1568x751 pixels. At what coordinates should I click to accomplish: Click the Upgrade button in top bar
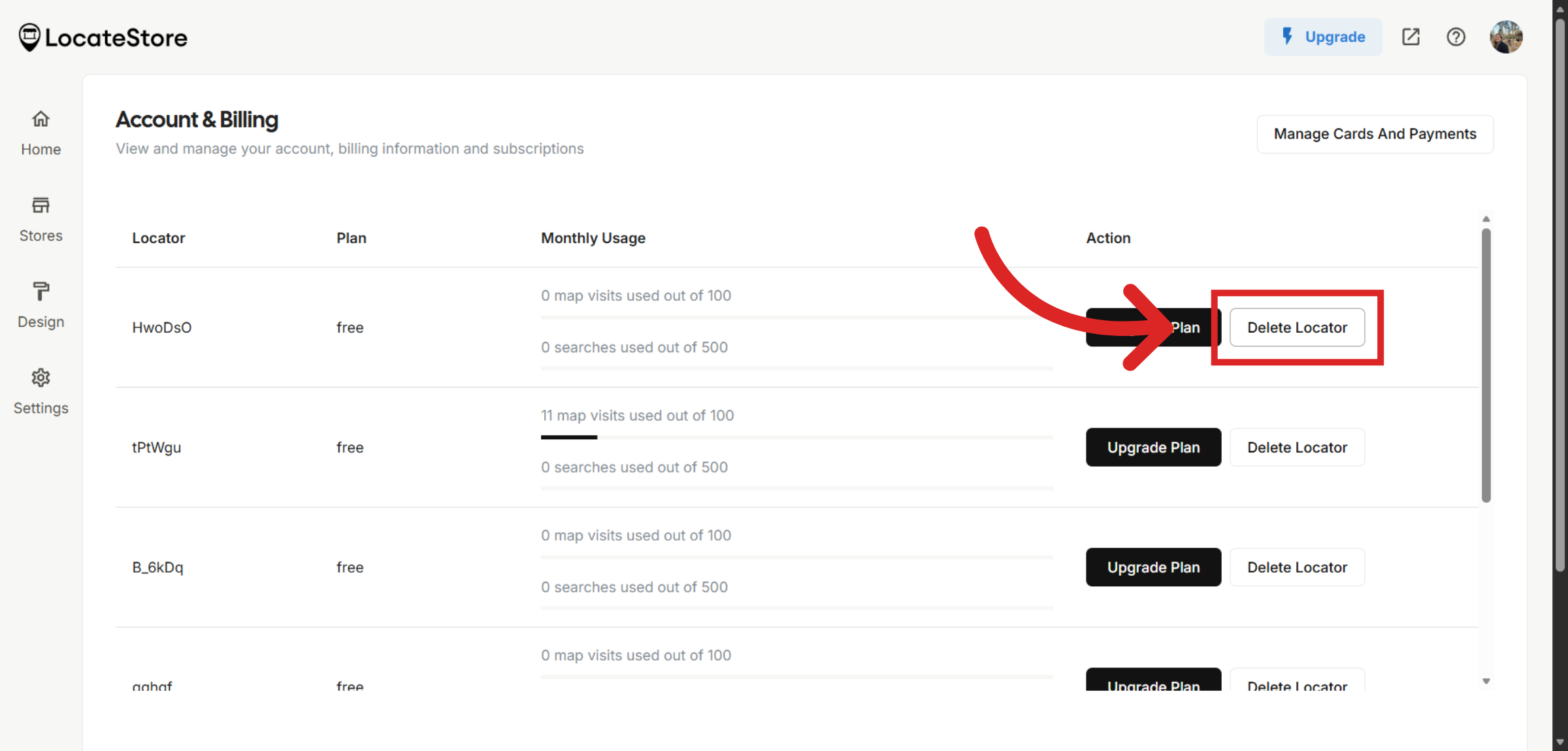1334,37
